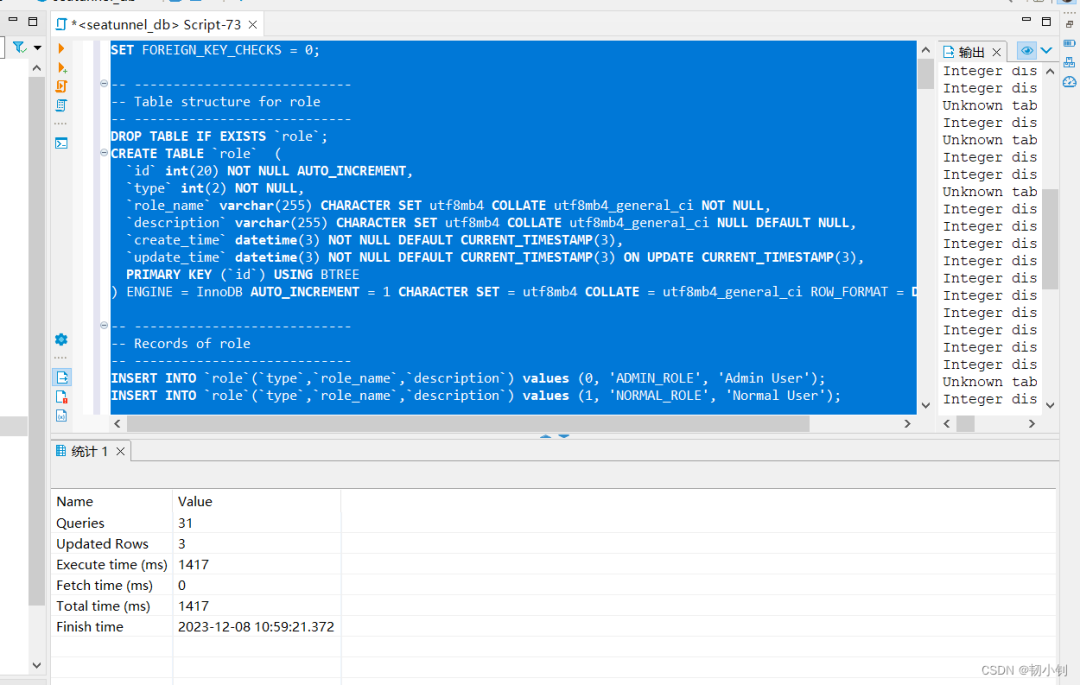Minimize the left navigator panel
The height and width of the screenshot is (685, 1080).
tap(12, 21)
